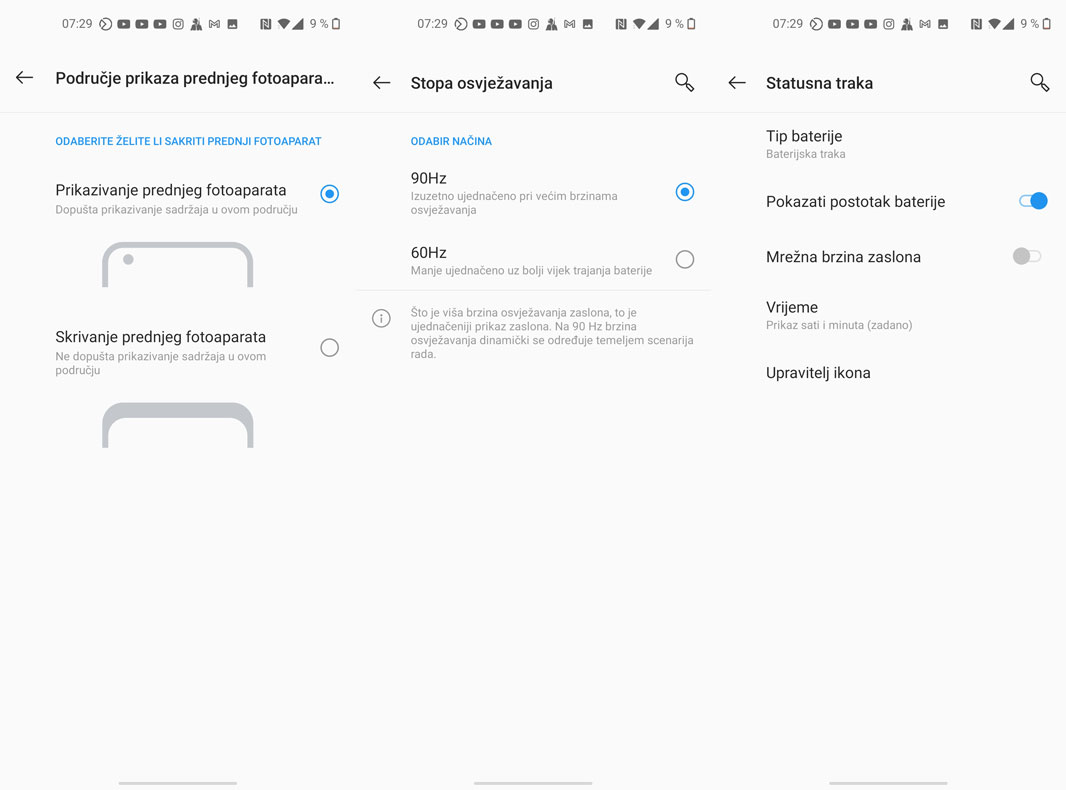The width and height of the screenshot is (1066, 790).
Task: Go back from Statusna traka screen
Action: (737, 83)
